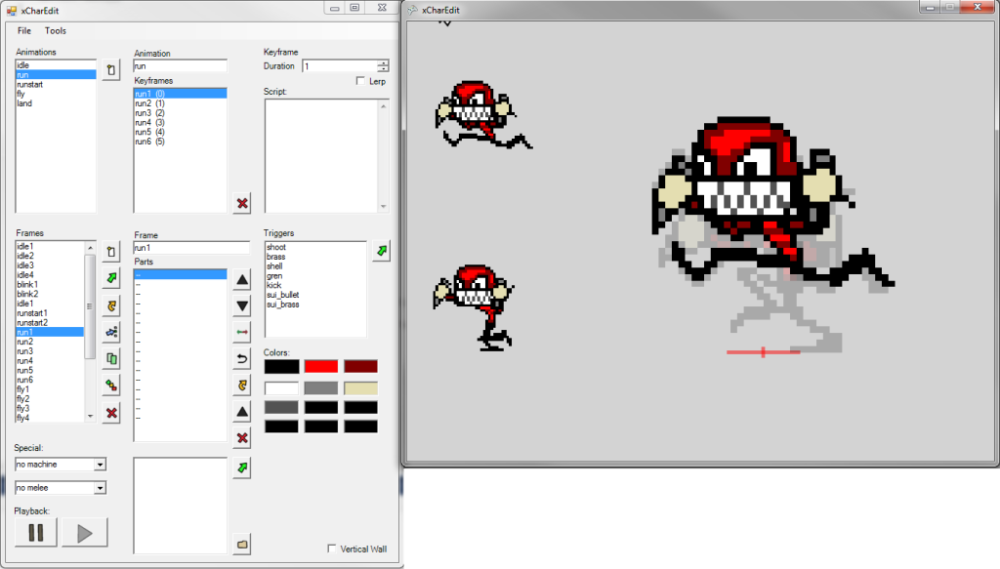Expand the 'no machine' dropdown
The height and width of the screenshot is (569, 1000).
click(100, 465)
